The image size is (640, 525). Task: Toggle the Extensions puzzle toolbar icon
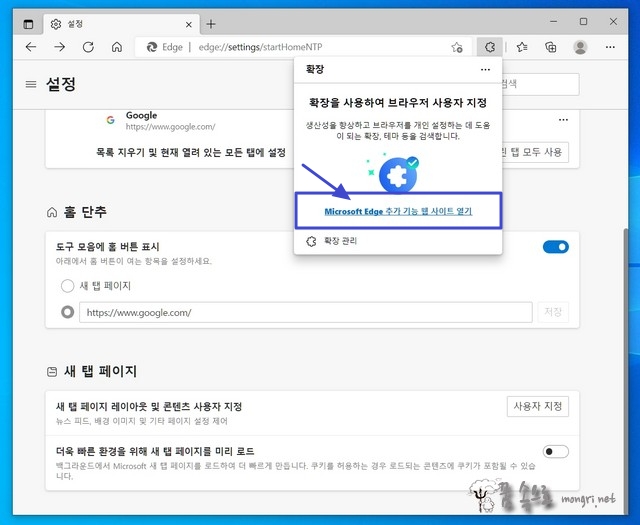point(490,47)
